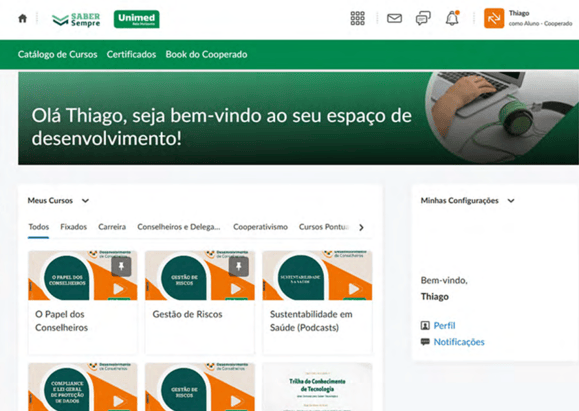Open Trilha do Conhecimento de Tecnologia thumbnail
Screen dimensions: 579x411
click(317, 387)
